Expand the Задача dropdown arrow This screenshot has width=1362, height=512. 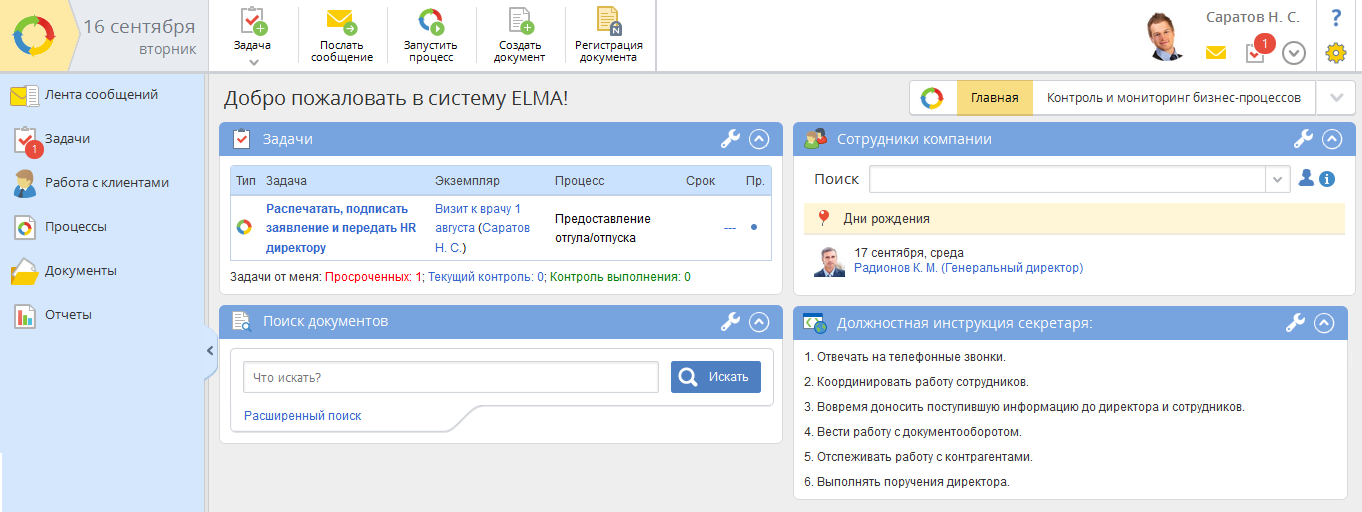click(x=253, y=62)
